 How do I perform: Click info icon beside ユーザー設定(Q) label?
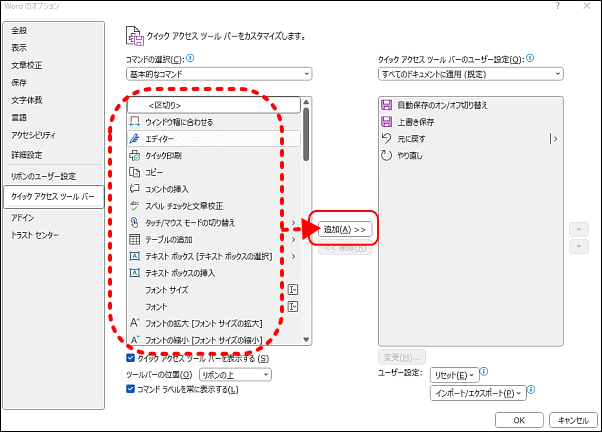(x=530, y=58)
